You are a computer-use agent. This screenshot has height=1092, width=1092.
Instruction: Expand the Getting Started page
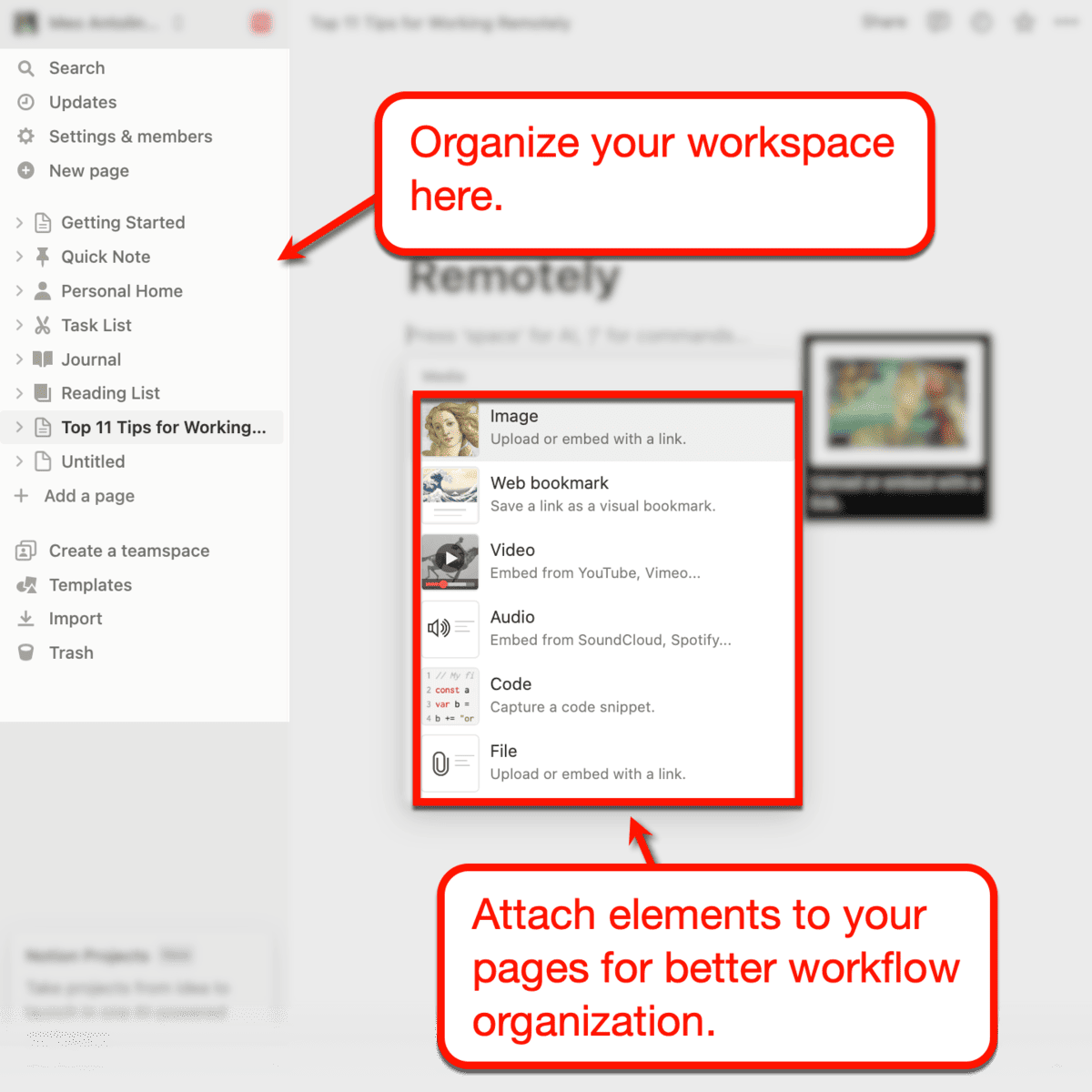click(20, 222)
